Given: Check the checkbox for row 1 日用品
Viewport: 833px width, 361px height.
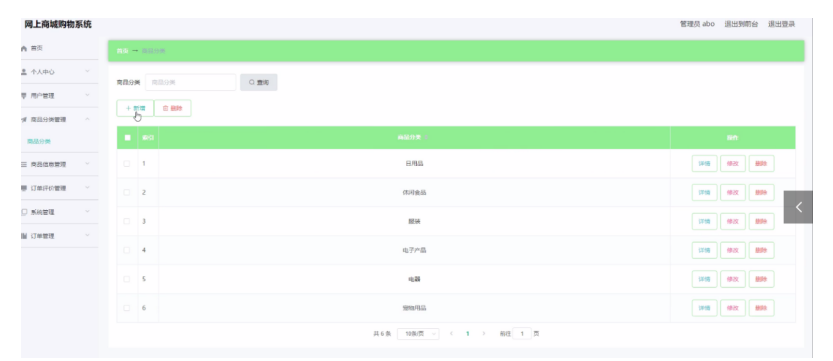Looking at the screenshot, I should click(126, 164).
